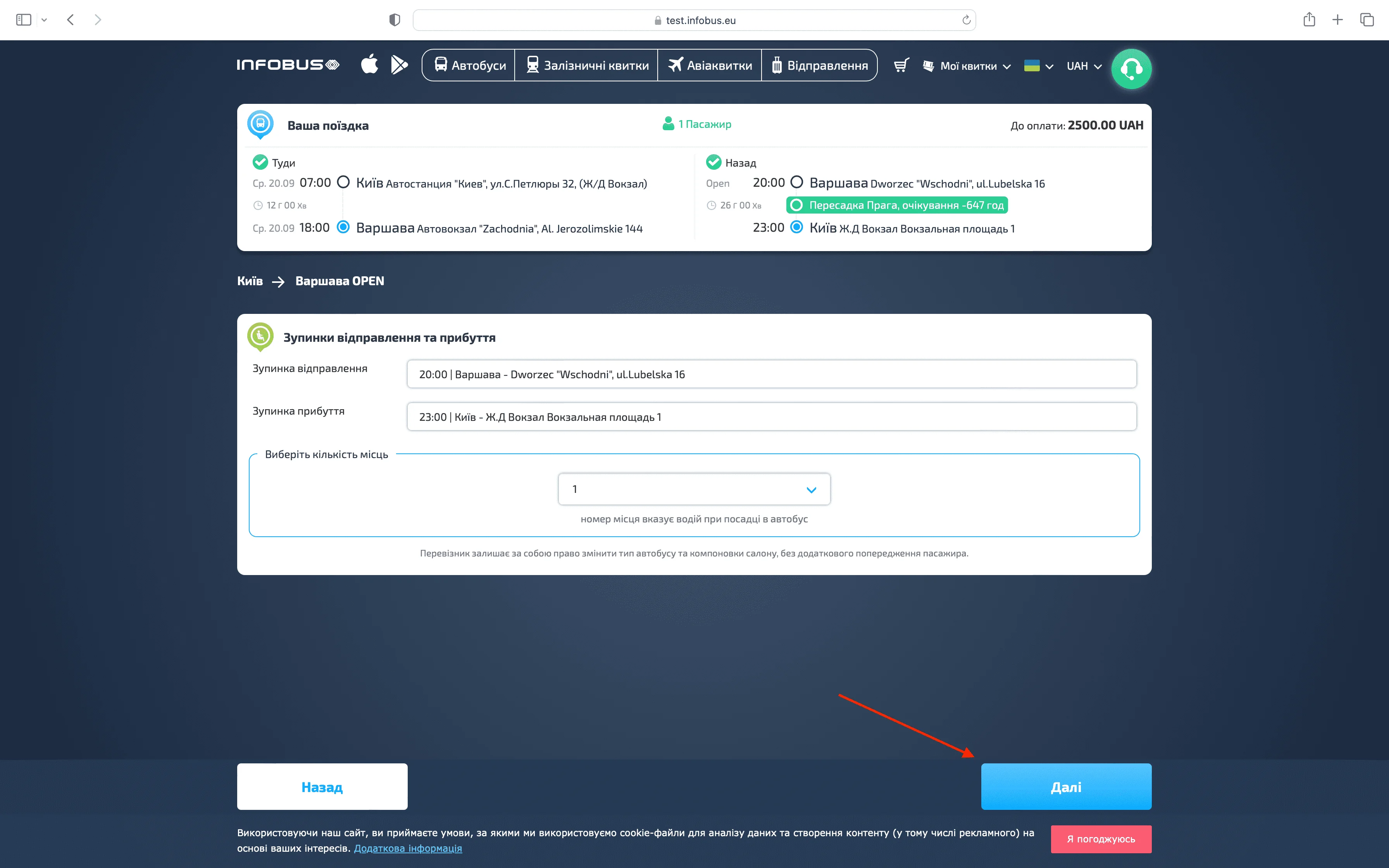Screen dimensions: 1389x868
Task: Show Safari's sidebar with its toolbar icon
Action: click(24, 19)
